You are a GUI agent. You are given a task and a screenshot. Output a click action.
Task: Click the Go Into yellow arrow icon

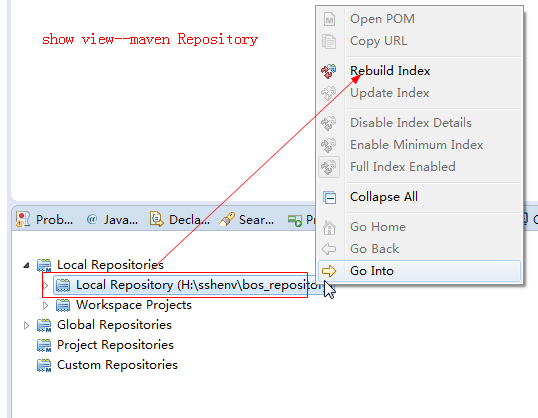(x=329, y=271)
